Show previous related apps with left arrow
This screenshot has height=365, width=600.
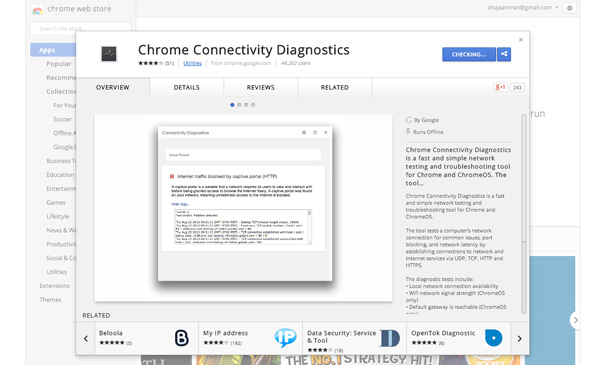click(x=86, y=339)
